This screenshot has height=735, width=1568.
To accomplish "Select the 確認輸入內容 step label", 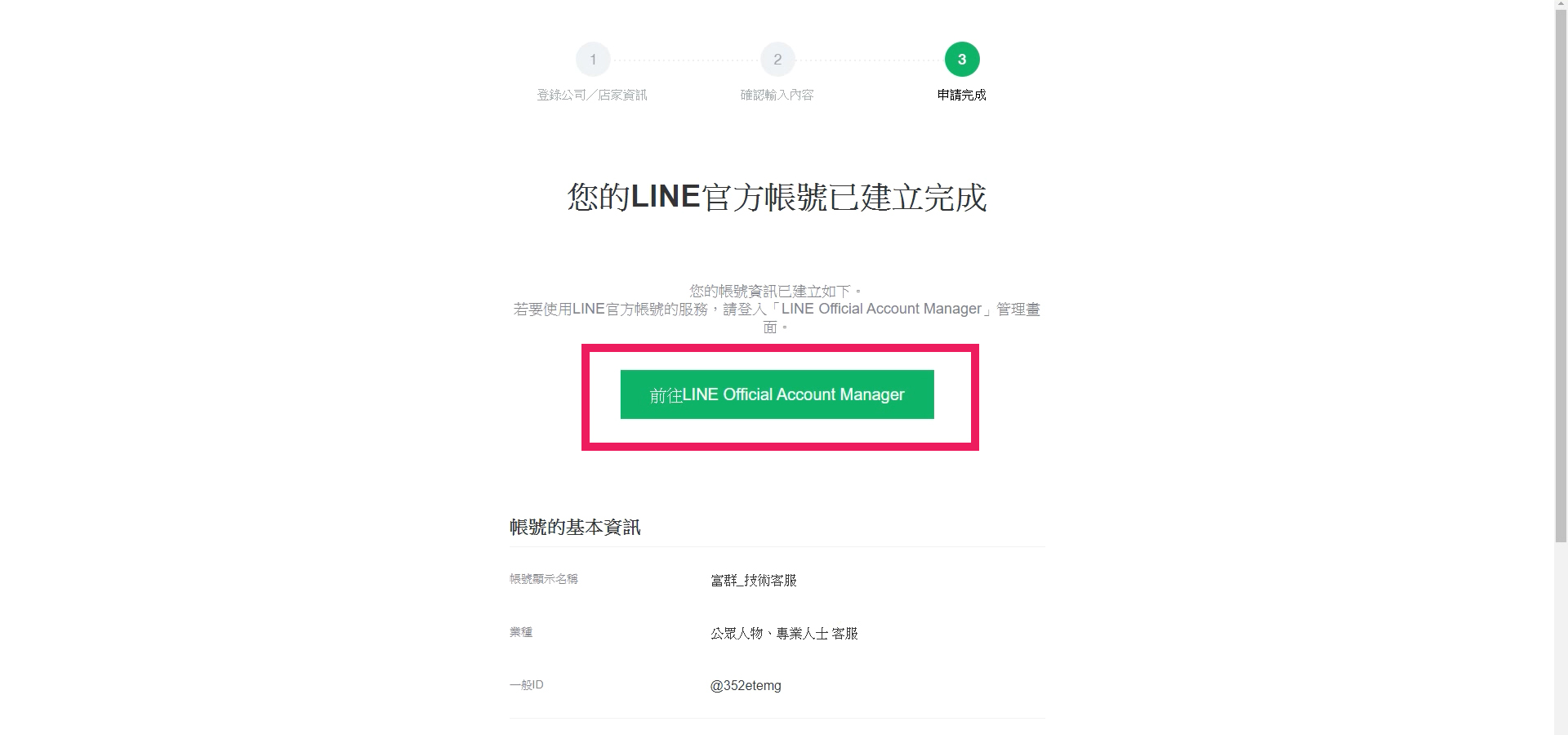I will pos(777,95).
